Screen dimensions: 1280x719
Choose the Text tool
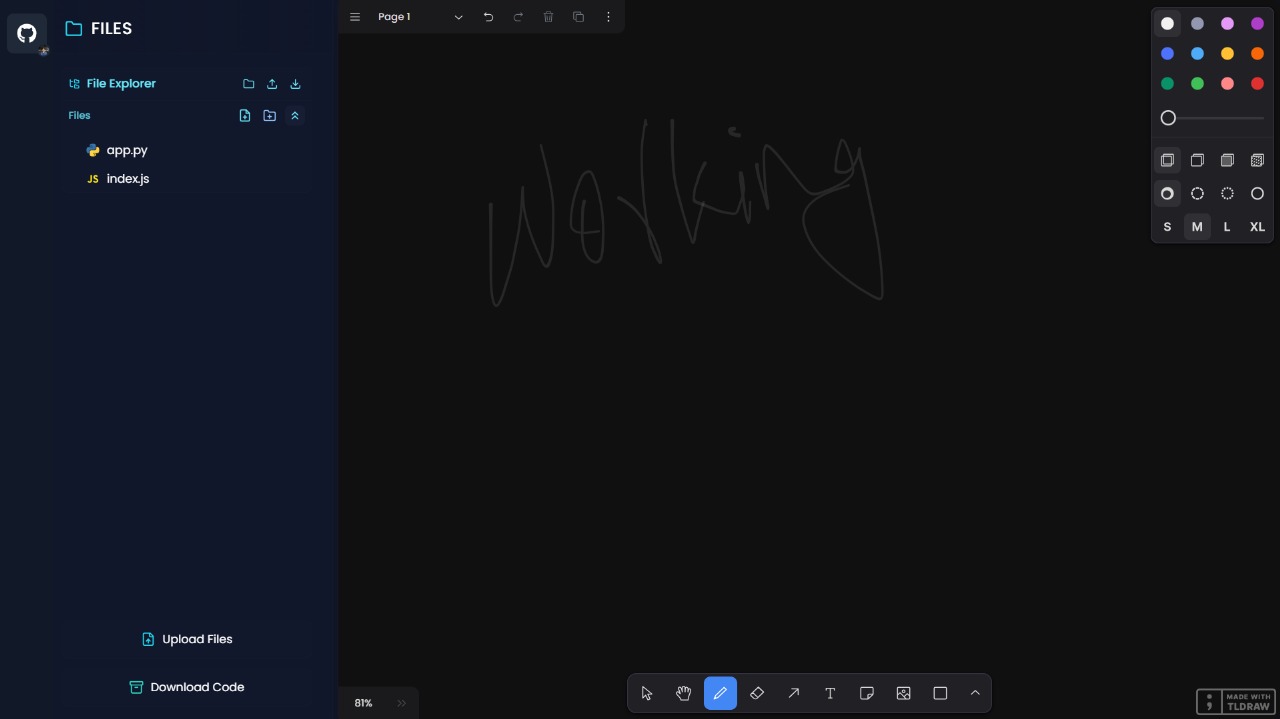point(830,693)
